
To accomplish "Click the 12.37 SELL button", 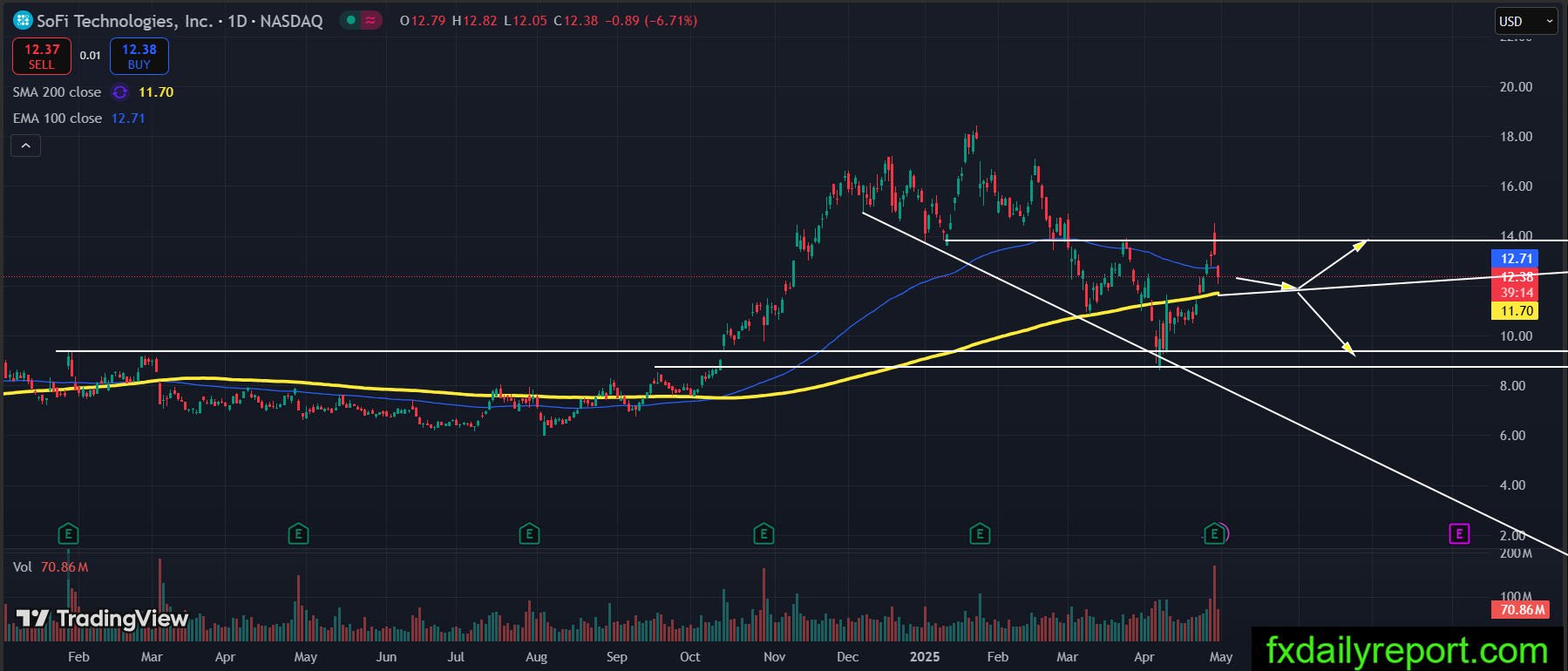I will point(42,57).
